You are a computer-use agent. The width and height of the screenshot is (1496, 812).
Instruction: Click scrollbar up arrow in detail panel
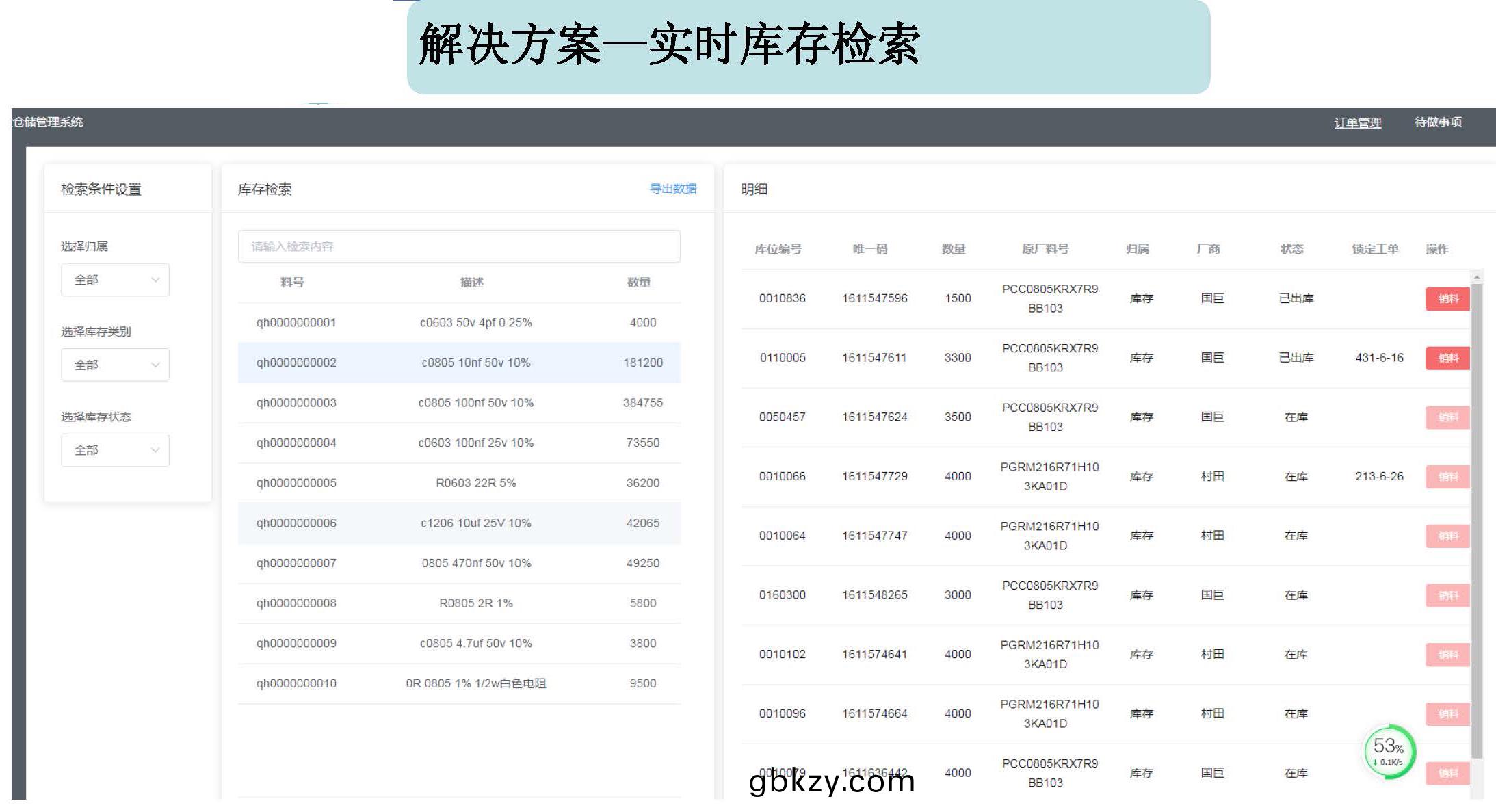coord(1477,276)
